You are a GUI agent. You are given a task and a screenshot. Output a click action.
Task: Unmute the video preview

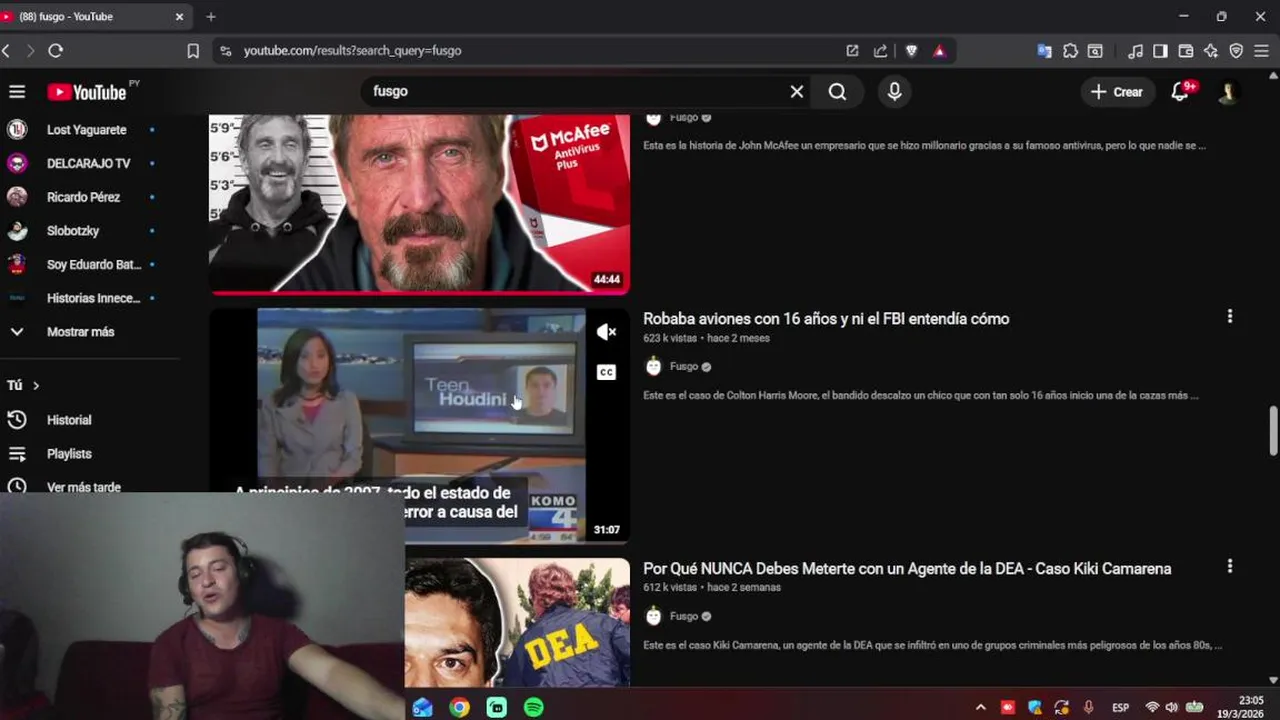click(607, 332)
